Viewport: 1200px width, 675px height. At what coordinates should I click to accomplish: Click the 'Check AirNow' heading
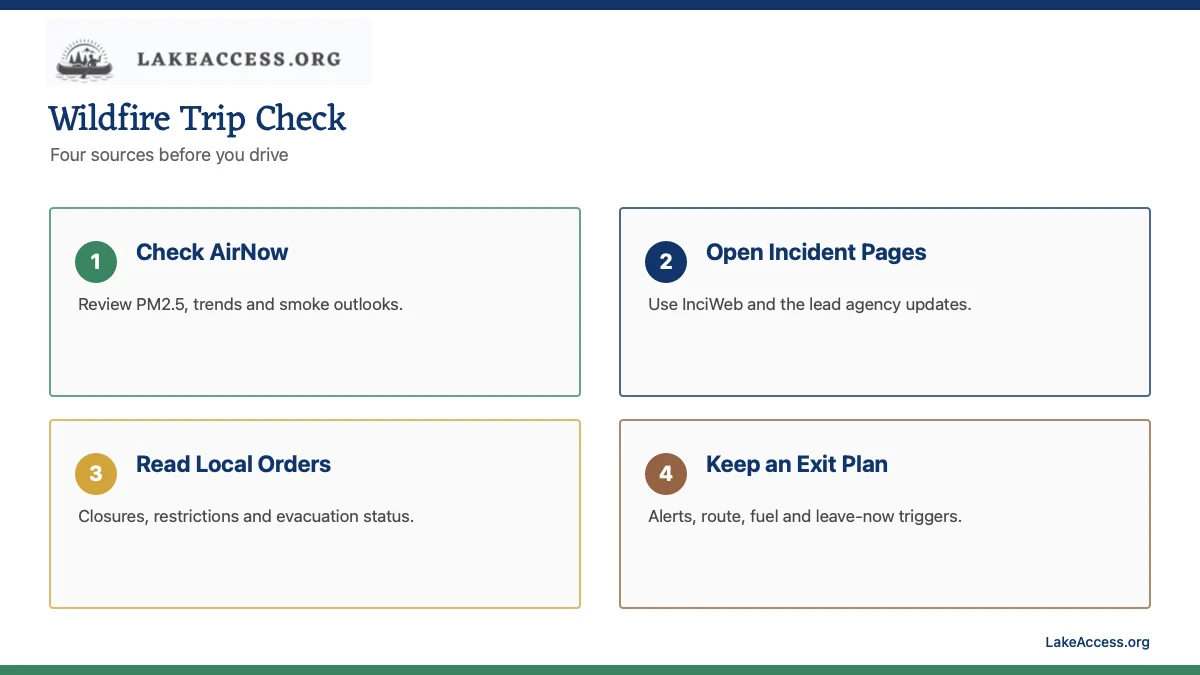click(x=212, y=252)
